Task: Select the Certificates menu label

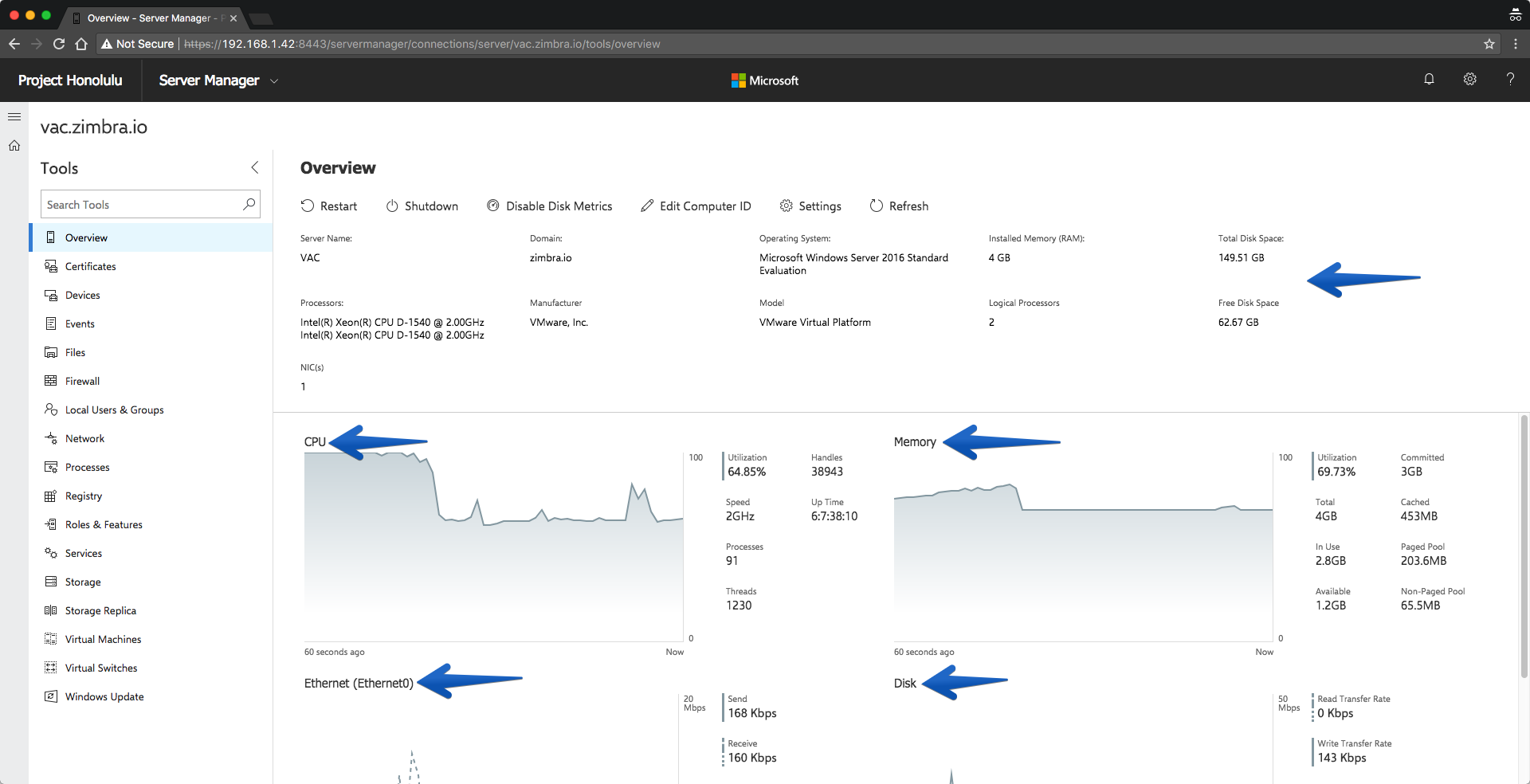Action: tap(91, 266)
